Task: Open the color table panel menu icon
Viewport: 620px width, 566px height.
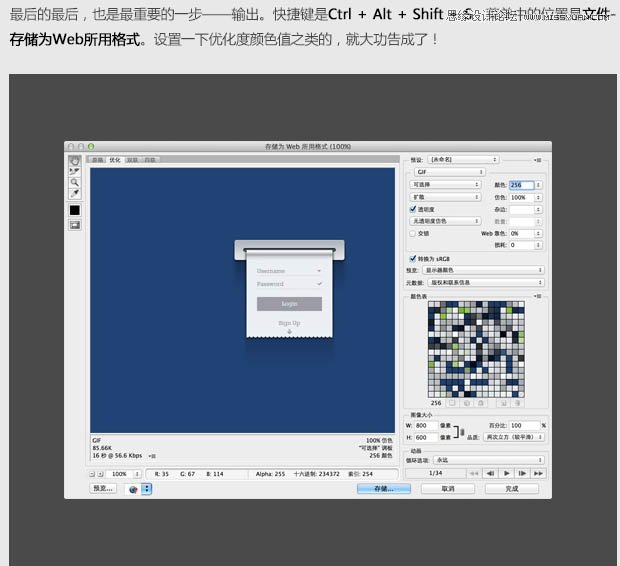Action: [537, 296]
